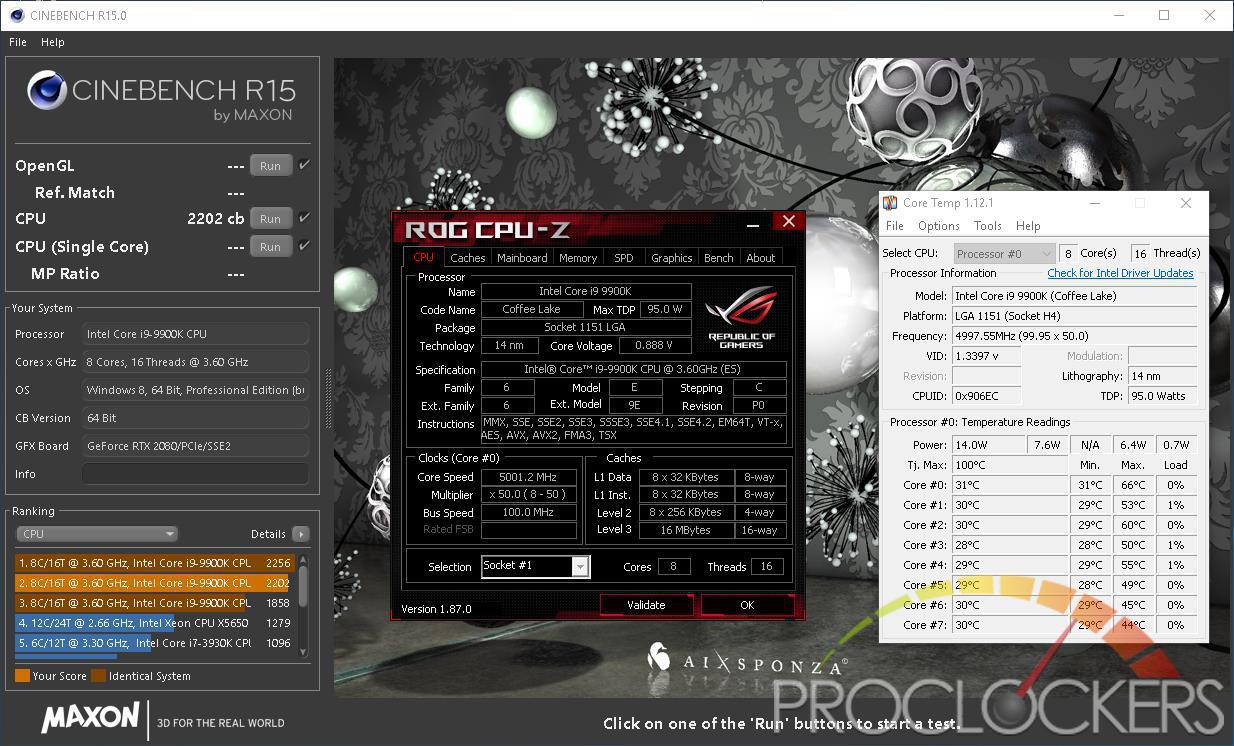The height and width of the screenshot is (746, 1234).
Task: Switch to the SPD tab in CPU-Z
Action: point(624,258)
